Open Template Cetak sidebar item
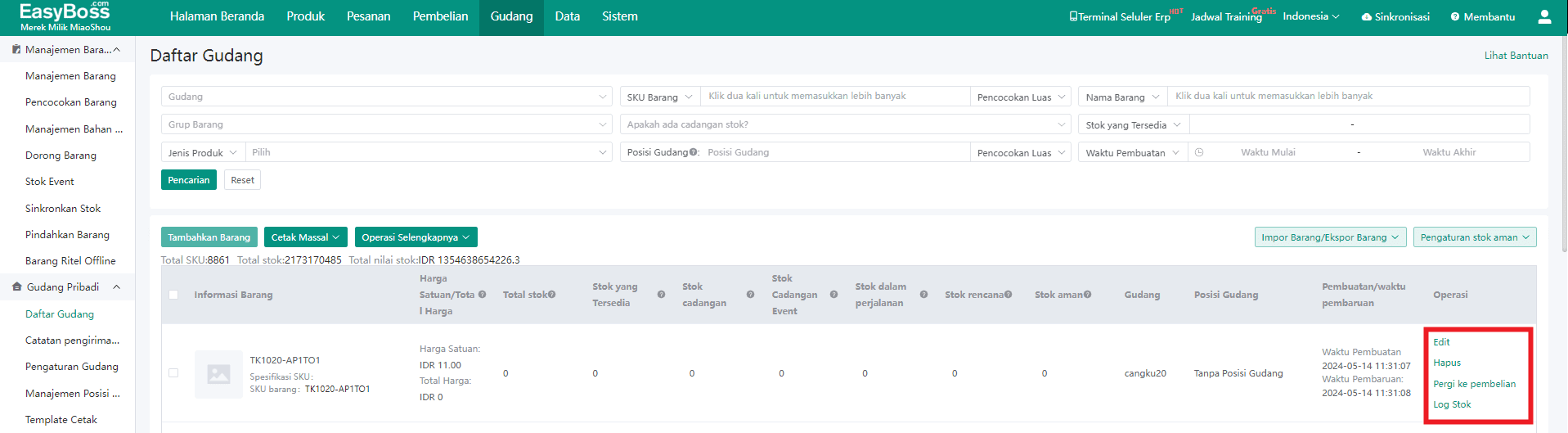Image resolution: width=1568 pixels, height=433 pixels. [61, 420]
